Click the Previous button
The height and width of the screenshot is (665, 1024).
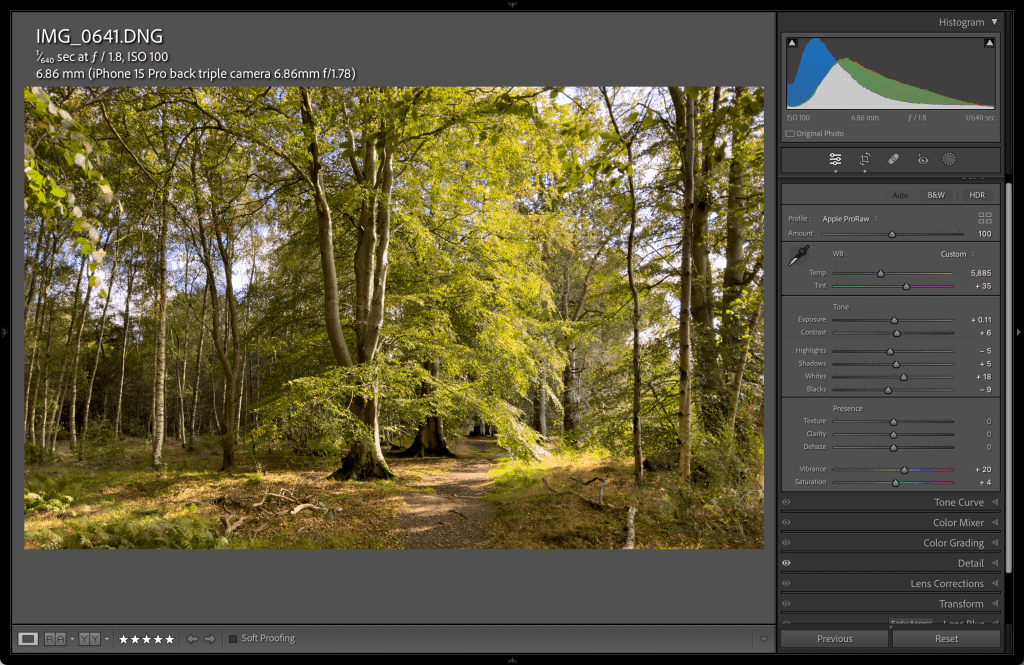[834, 638]
